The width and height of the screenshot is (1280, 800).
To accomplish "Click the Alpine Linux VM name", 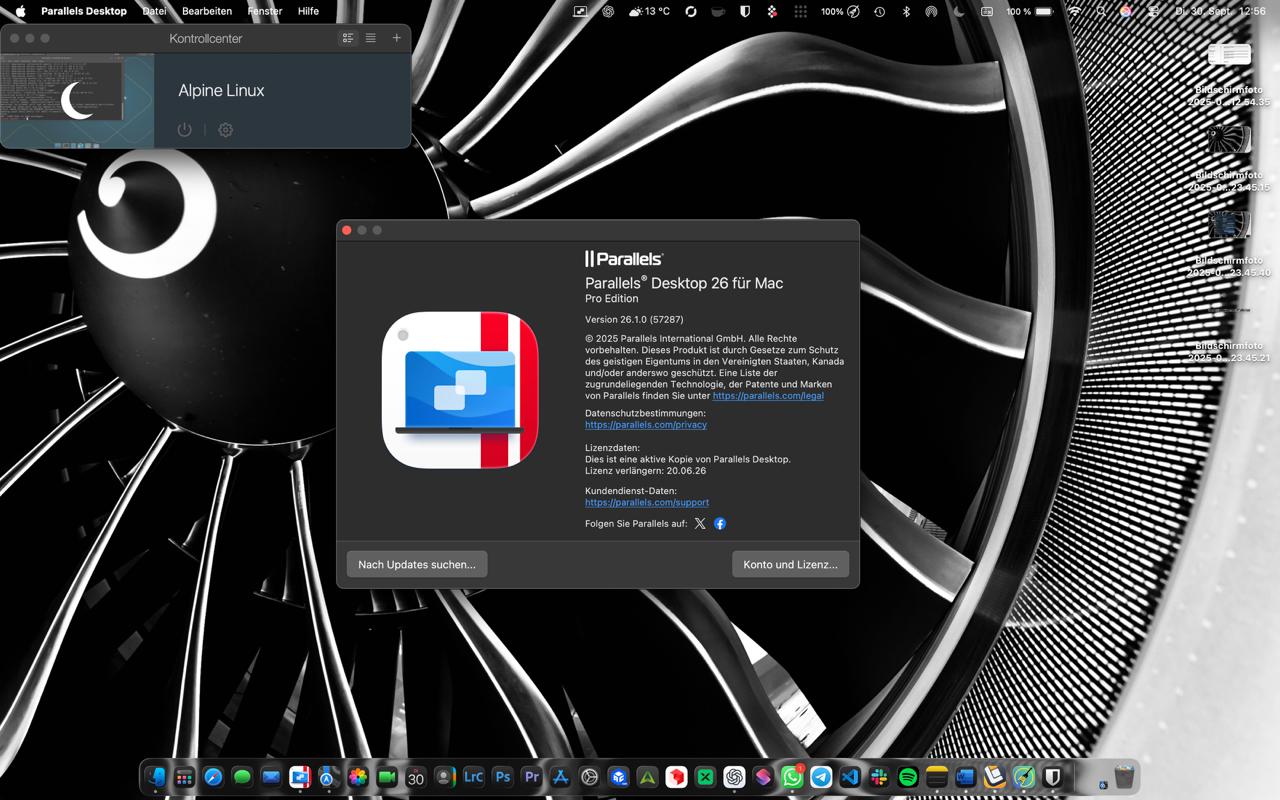I will pos(221,90).
